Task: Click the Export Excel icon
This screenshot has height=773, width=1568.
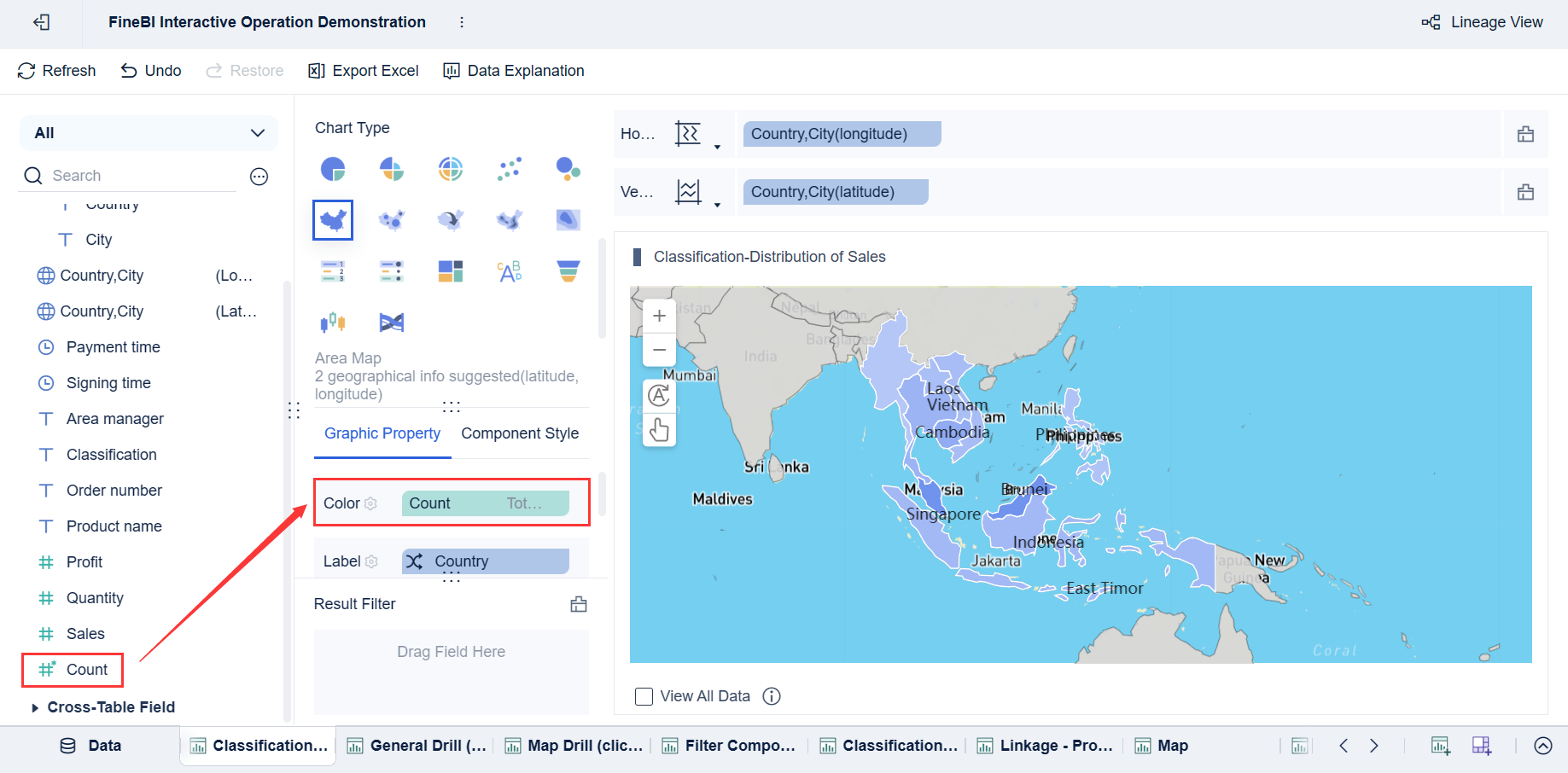Action: [x=317, y=71]
